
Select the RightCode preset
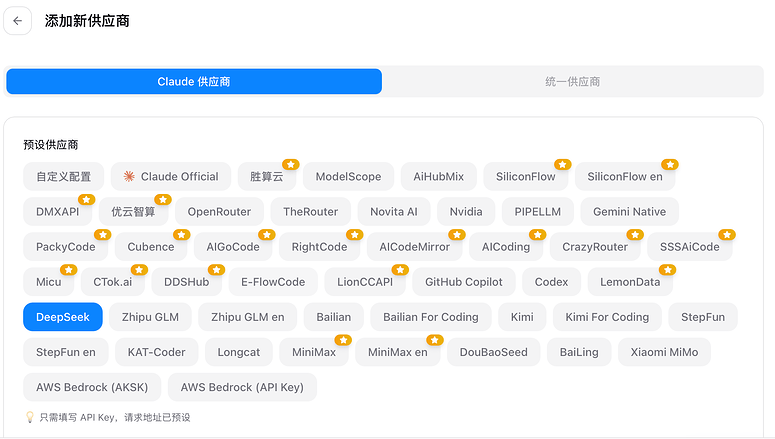319,247
